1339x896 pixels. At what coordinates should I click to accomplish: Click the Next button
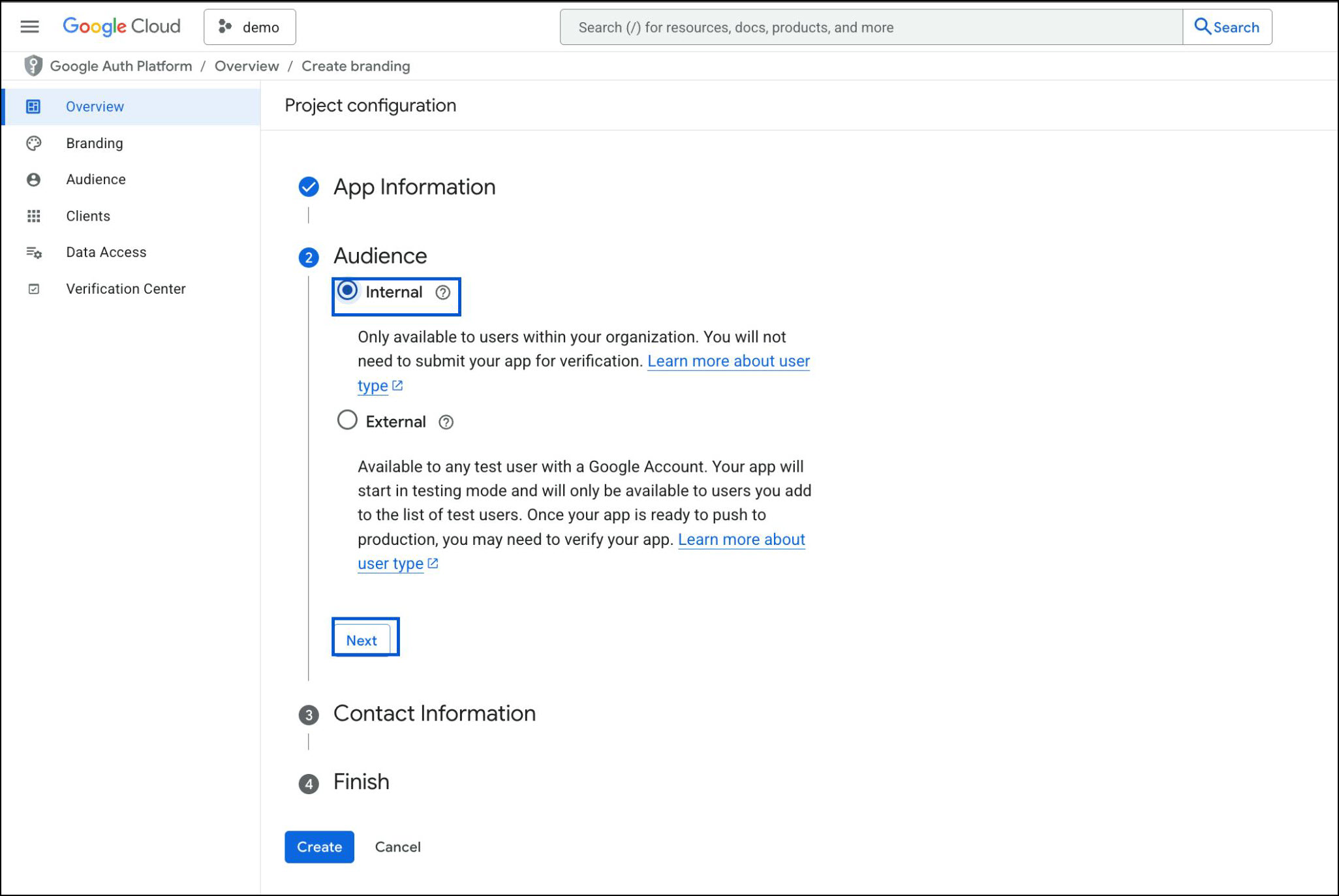[x=362, y=640]
